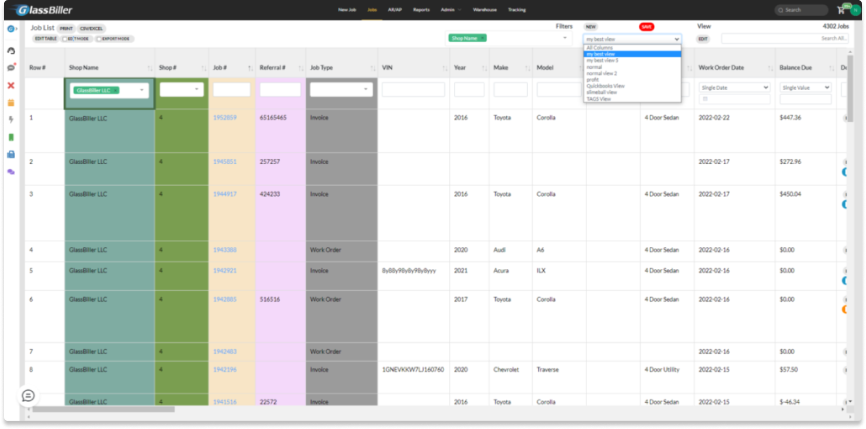Open job link 1952859
Image resolution: width=866 pixels, height=429 pixels.
click(225, 117)
